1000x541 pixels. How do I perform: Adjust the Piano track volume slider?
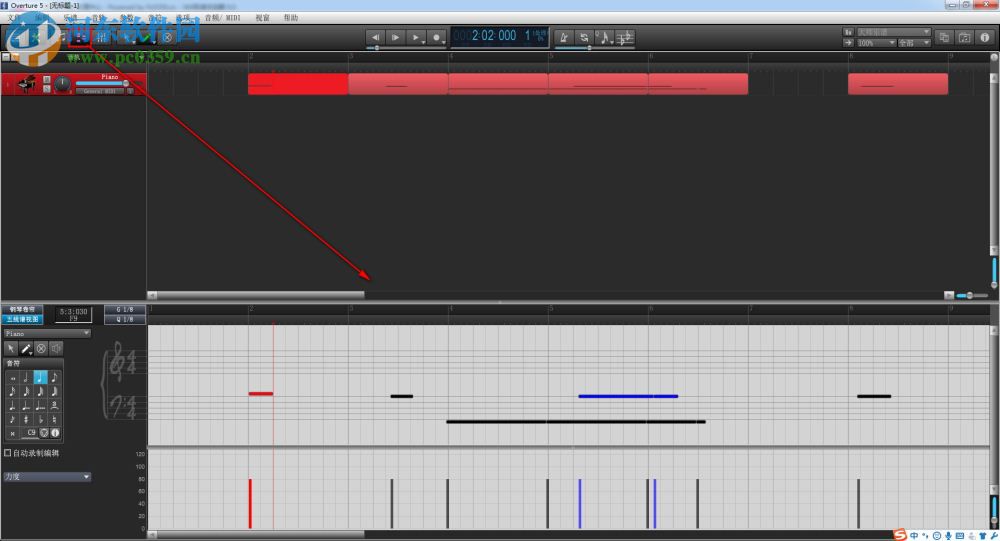point(102,83)
